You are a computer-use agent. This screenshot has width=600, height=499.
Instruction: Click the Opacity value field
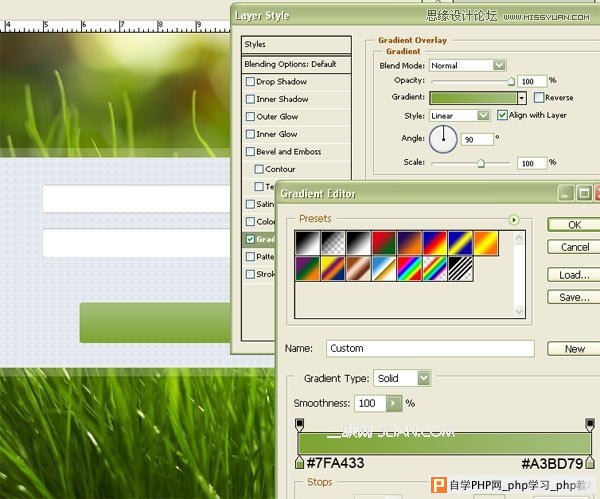[x=532, y=81]
